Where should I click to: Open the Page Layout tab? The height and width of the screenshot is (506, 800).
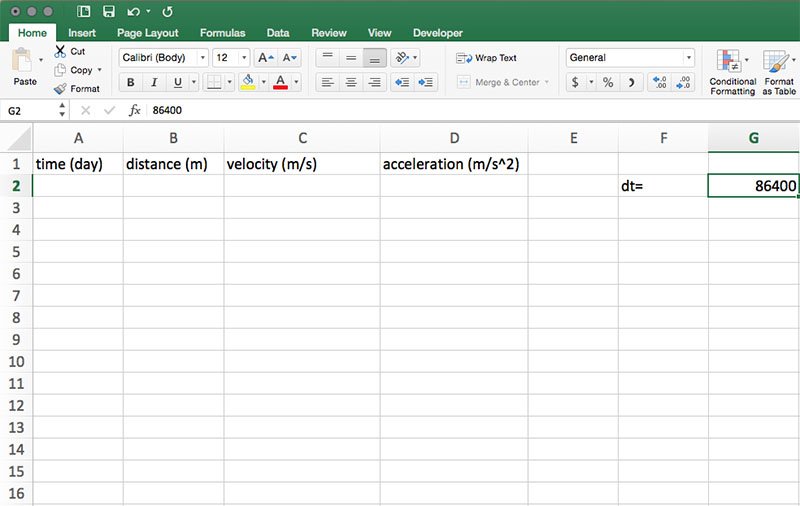point(147,33)
